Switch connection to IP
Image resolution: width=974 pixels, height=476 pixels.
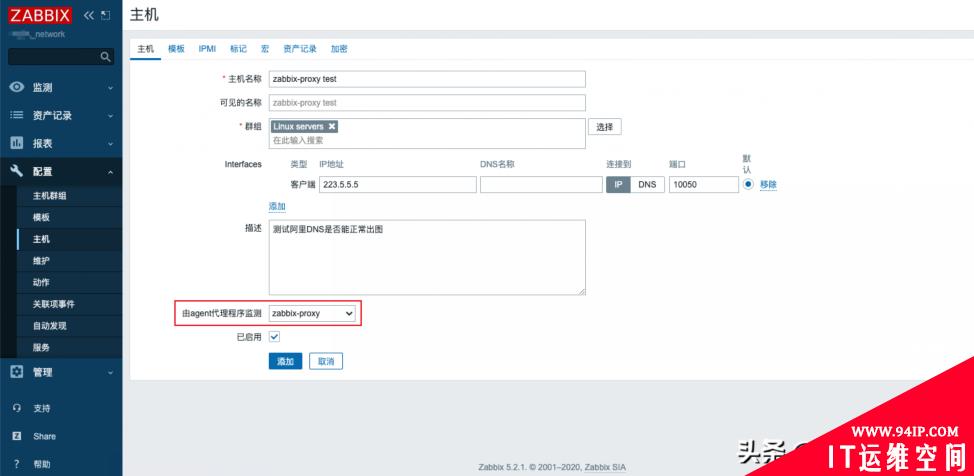618,185
